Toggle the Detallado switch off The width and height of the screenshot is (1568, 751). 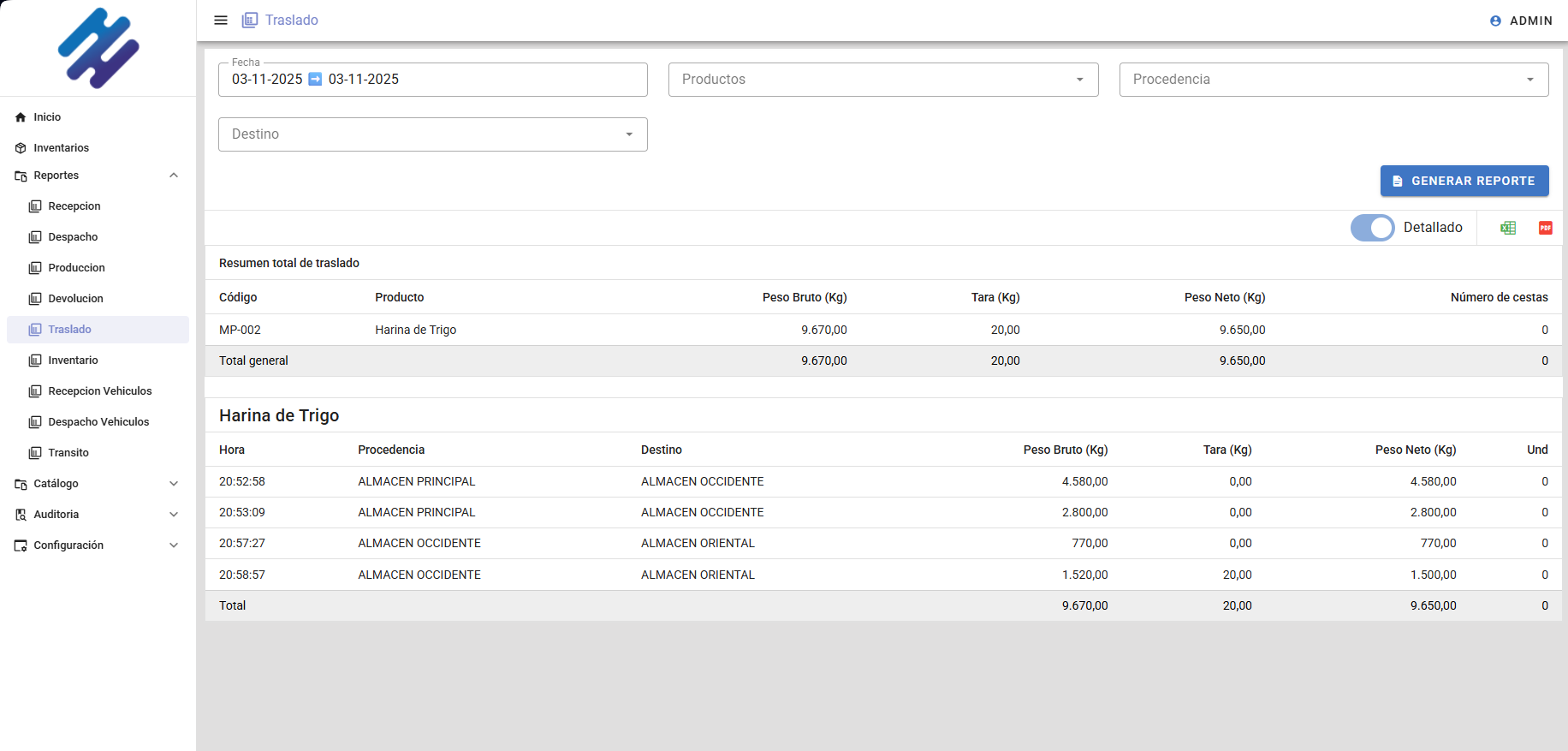[x=1372, y=228]
